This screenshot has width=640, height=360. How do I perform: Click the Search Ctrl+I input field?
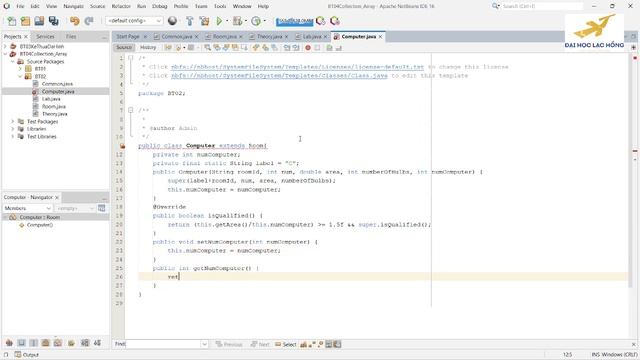542,6
